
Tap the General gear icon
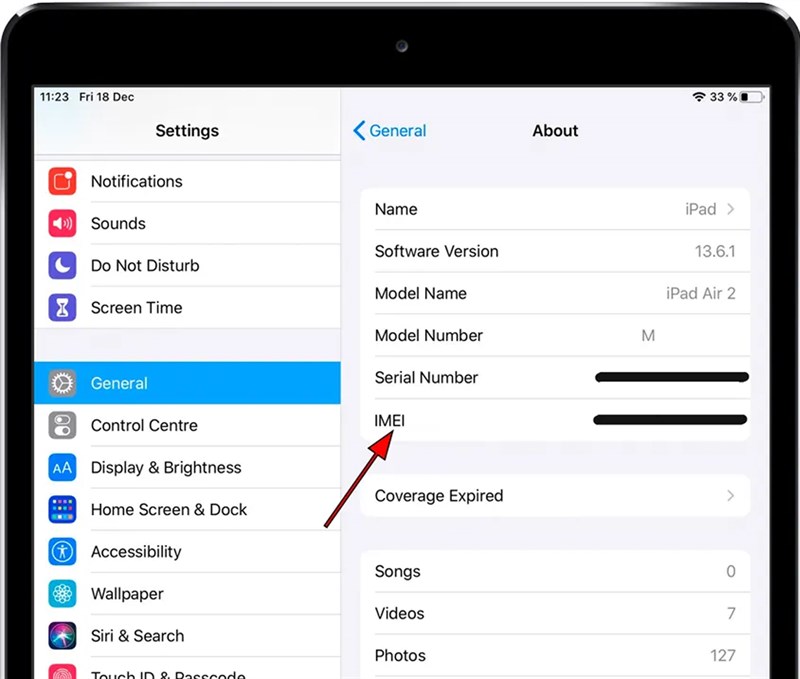pyautogui.click(x=62, y=383)
